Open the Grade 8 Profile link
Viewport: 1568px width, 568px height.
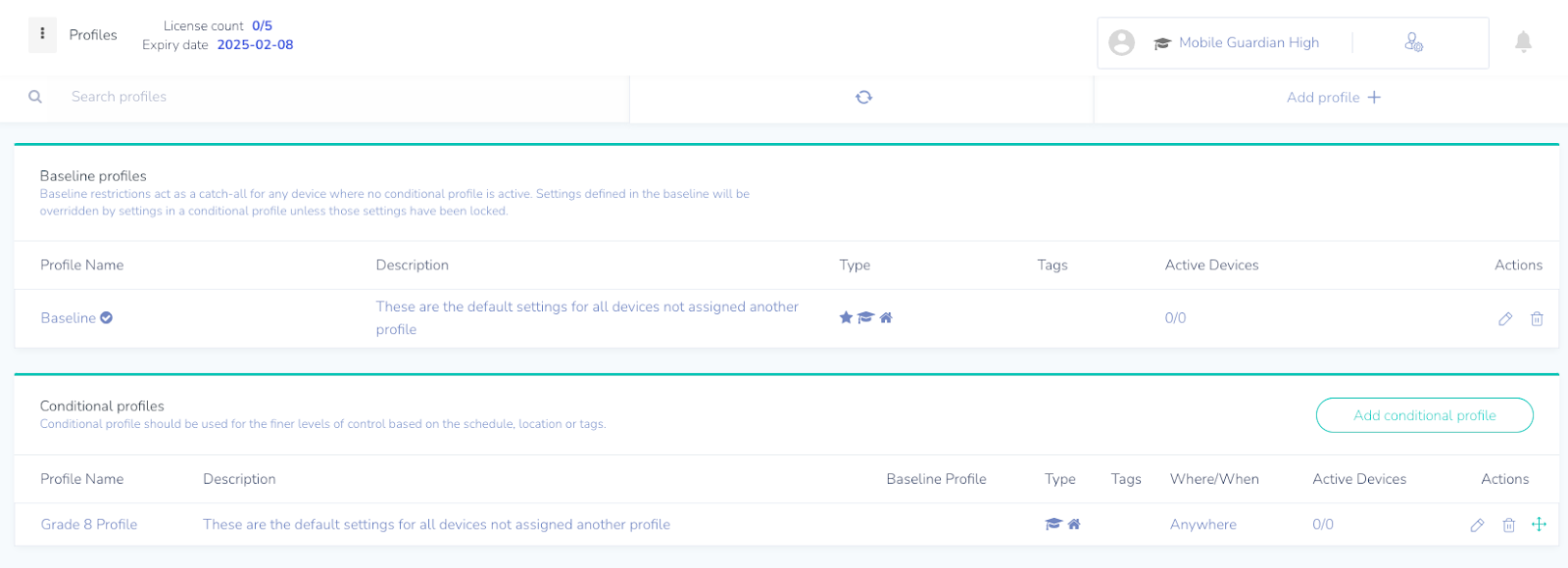(89, 525)
